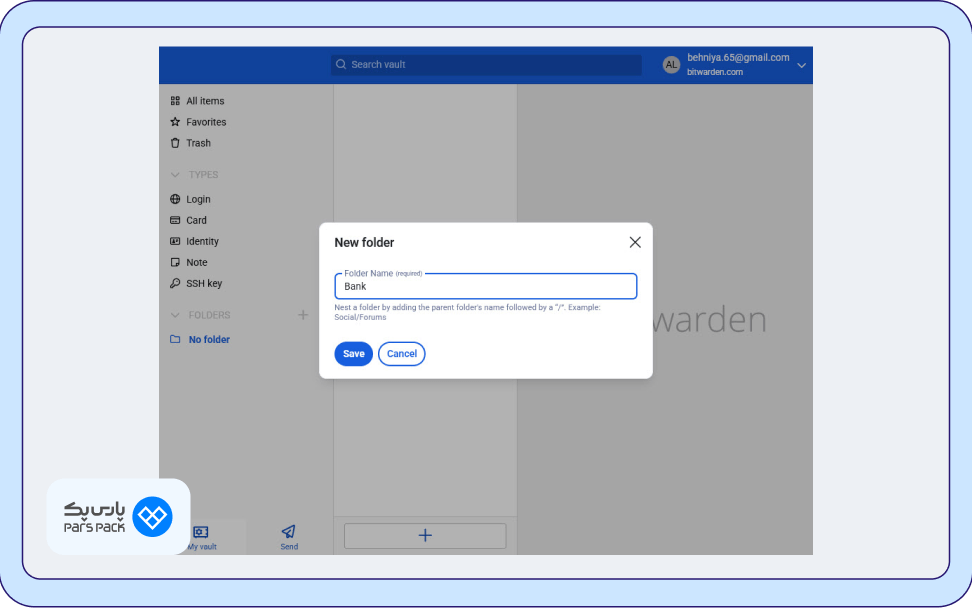972x608 pixels.
Task: Collapse the FOLDERS section
Action: (176, 316)
